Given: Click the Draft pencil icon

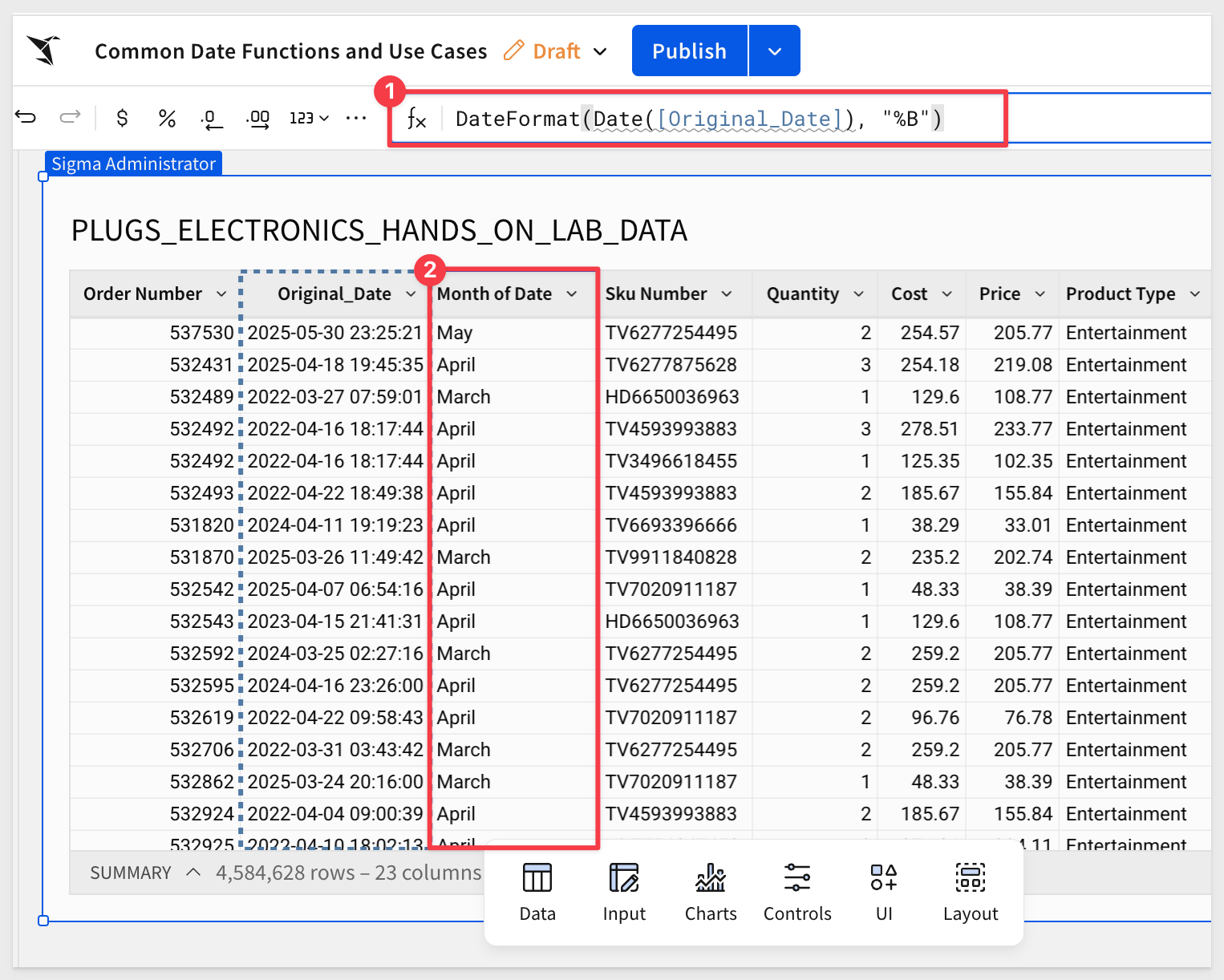Looking at the screenshot, I should pos(513,51).
